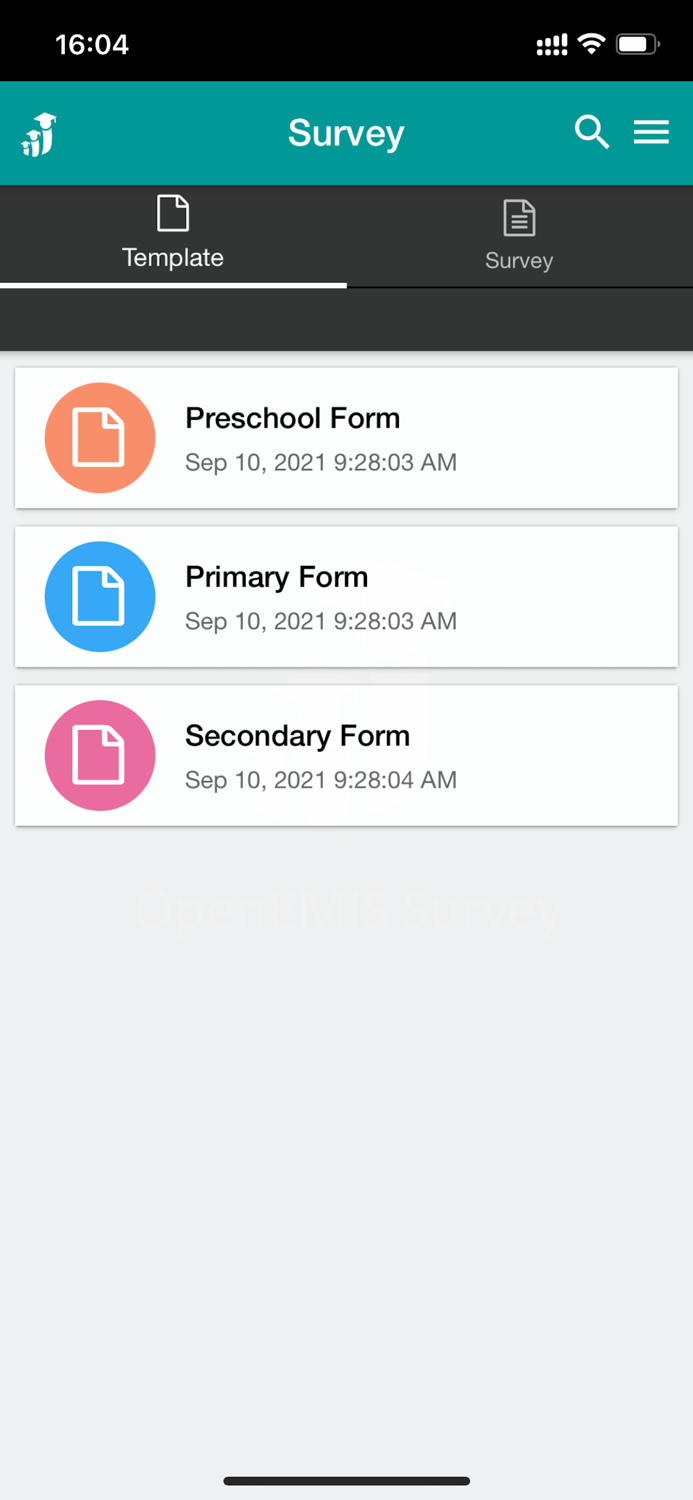Image resolution: width=693 pixels, height=1500 pixels.
Task: Select the pink Secondary Form icon
Action: (x=100, y=754)
